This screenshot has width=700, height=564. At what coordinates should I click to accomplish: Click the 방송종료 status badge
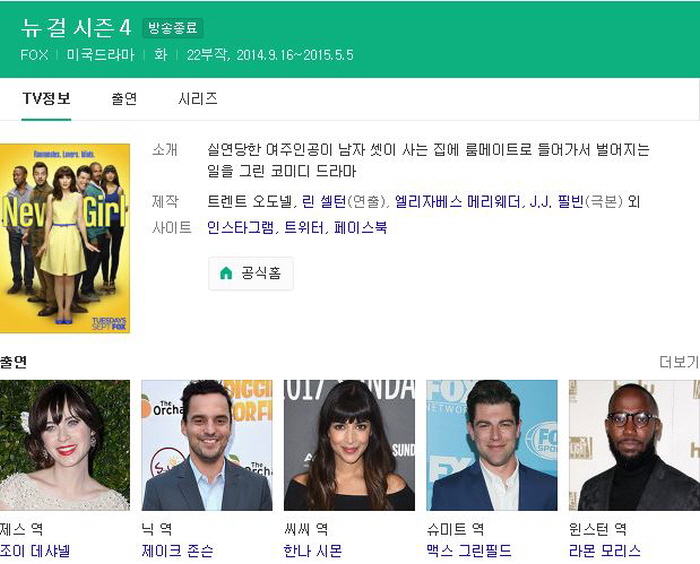(x=173, y=28)
